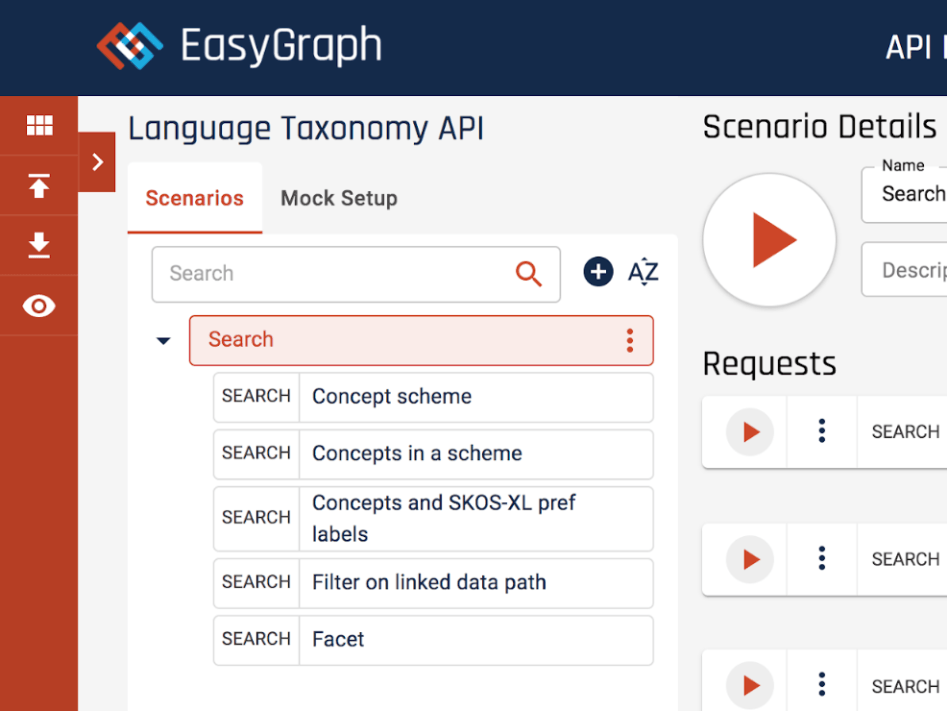Toggle the eye visibility sidebar icon
The width and height of the screenshot is (947, 711).
point(39,306)
